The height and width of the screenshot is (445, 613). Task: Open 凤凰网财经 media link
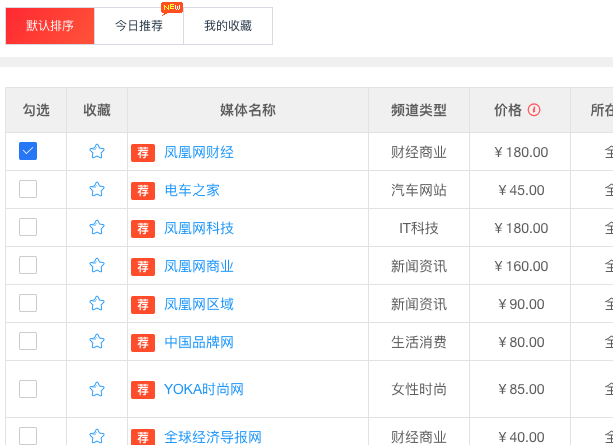(x=199, y=152)
